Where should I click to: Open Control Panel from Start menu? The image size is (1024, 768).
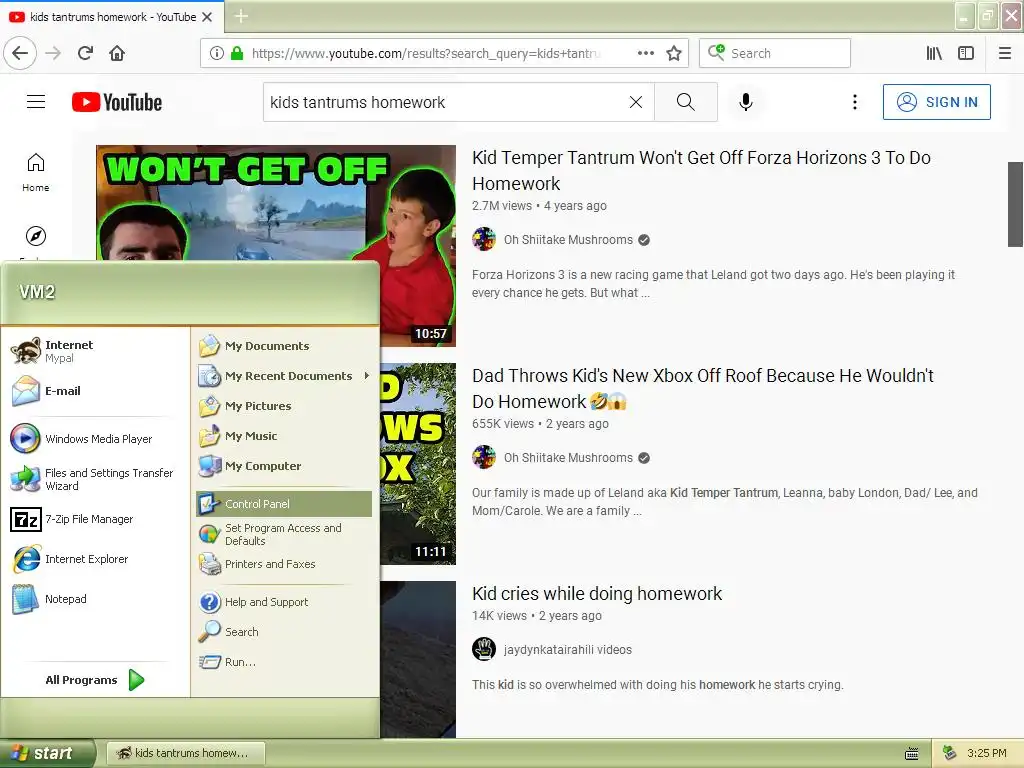tap(284, 504)
